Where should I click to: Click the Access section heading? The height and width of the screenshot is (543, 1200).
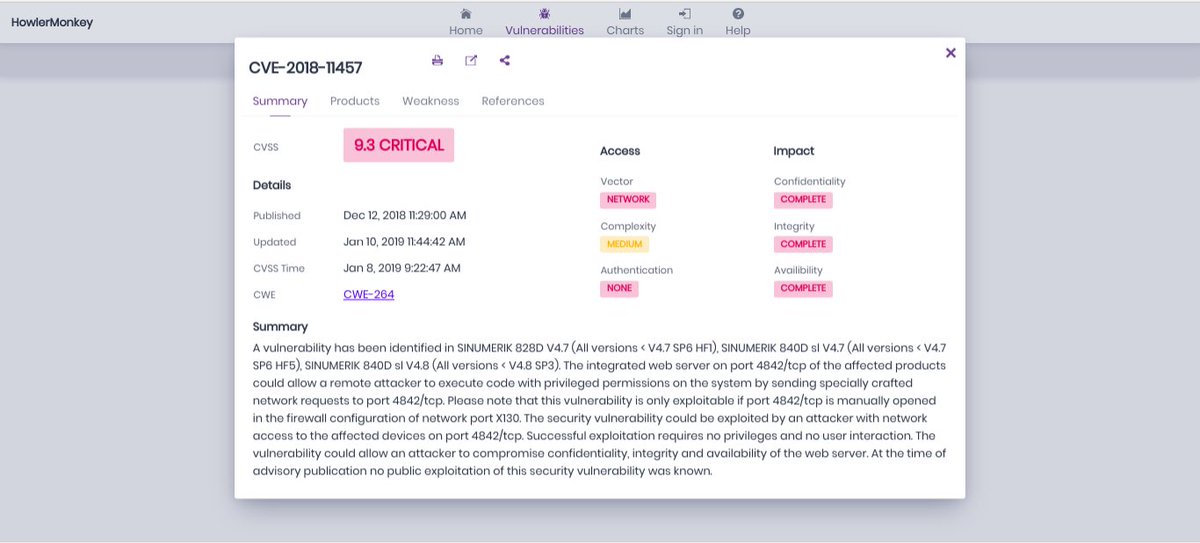(620, 151)
